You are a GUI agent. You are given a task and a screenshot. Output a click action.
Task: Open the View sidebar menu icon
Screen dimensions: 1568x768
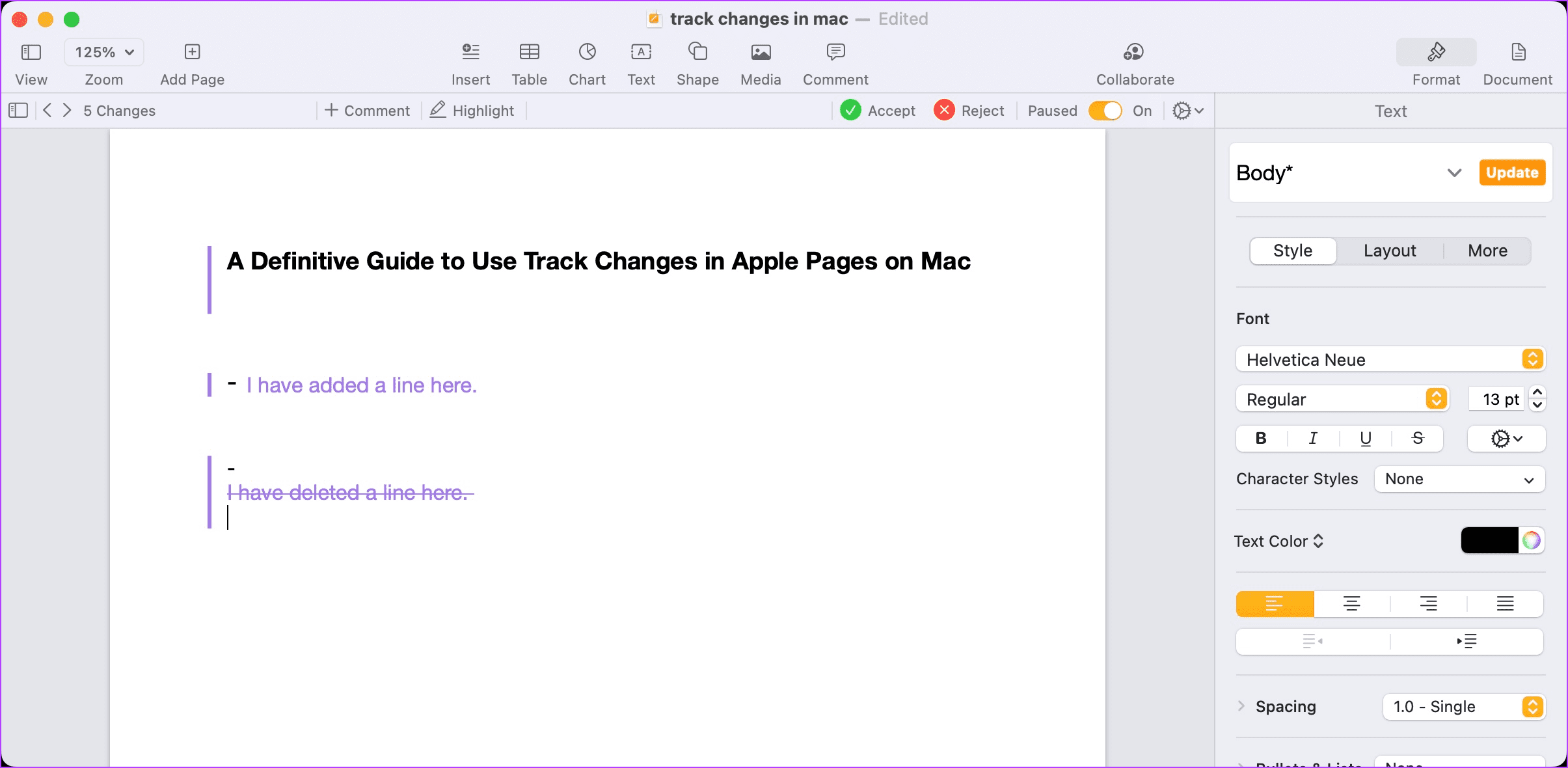click(31, 52)
